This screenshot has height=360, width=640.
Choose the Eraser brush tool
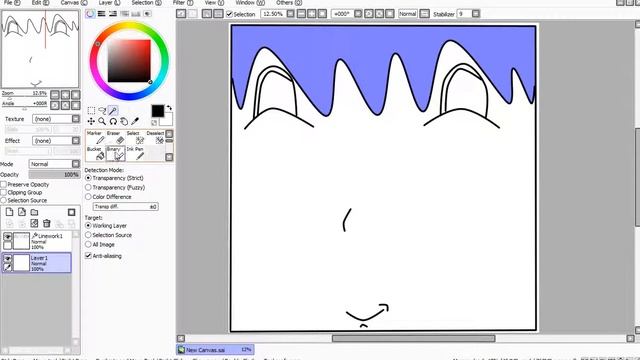click(115, 138)
